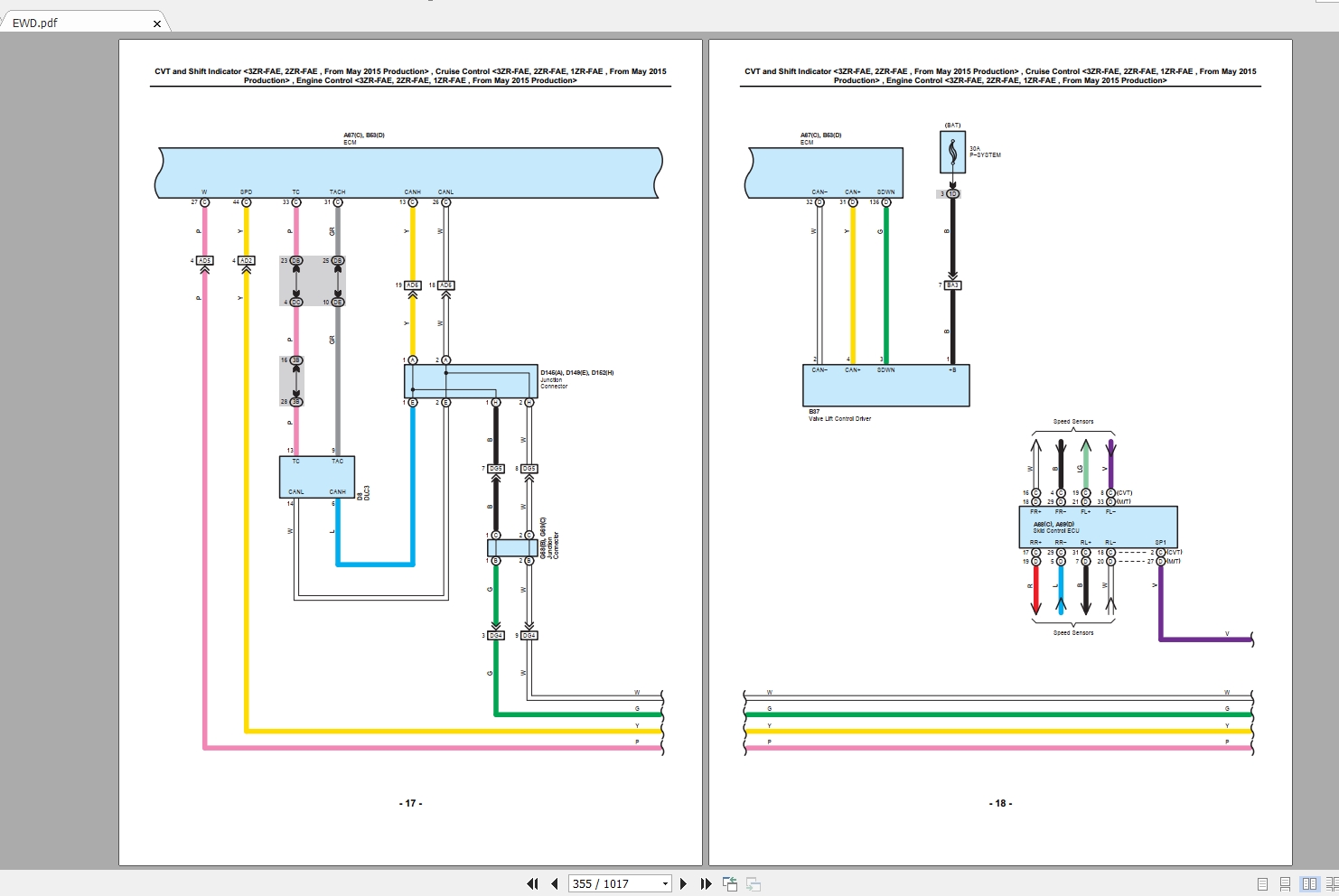The height and width of the screenshot is (896, 1339).
Task: Open the page number dropdown arrow
Action: 666,883
